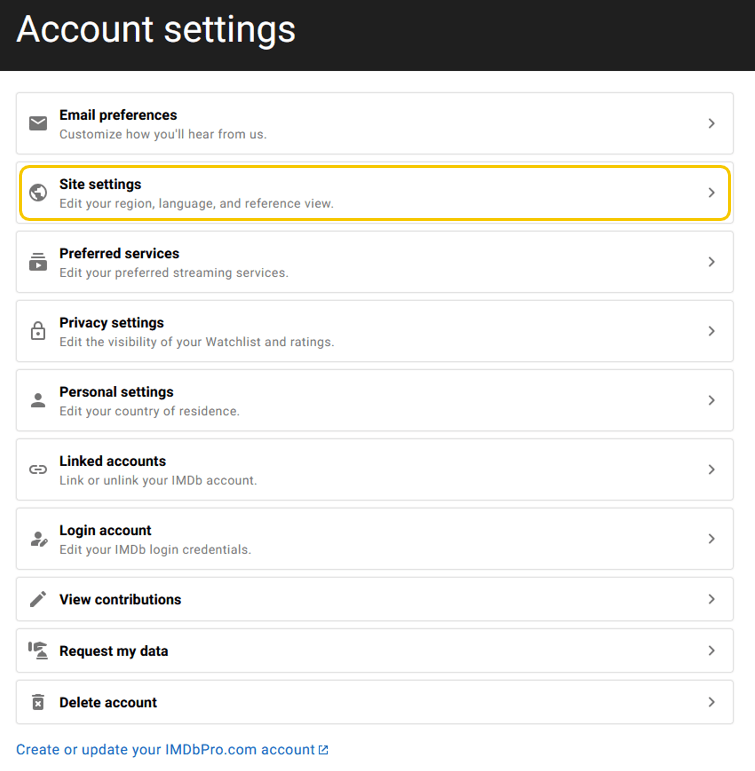Viewport: 755px width, 771px height.
Task: Open the Personal settings title
Action: pos(117,392)
